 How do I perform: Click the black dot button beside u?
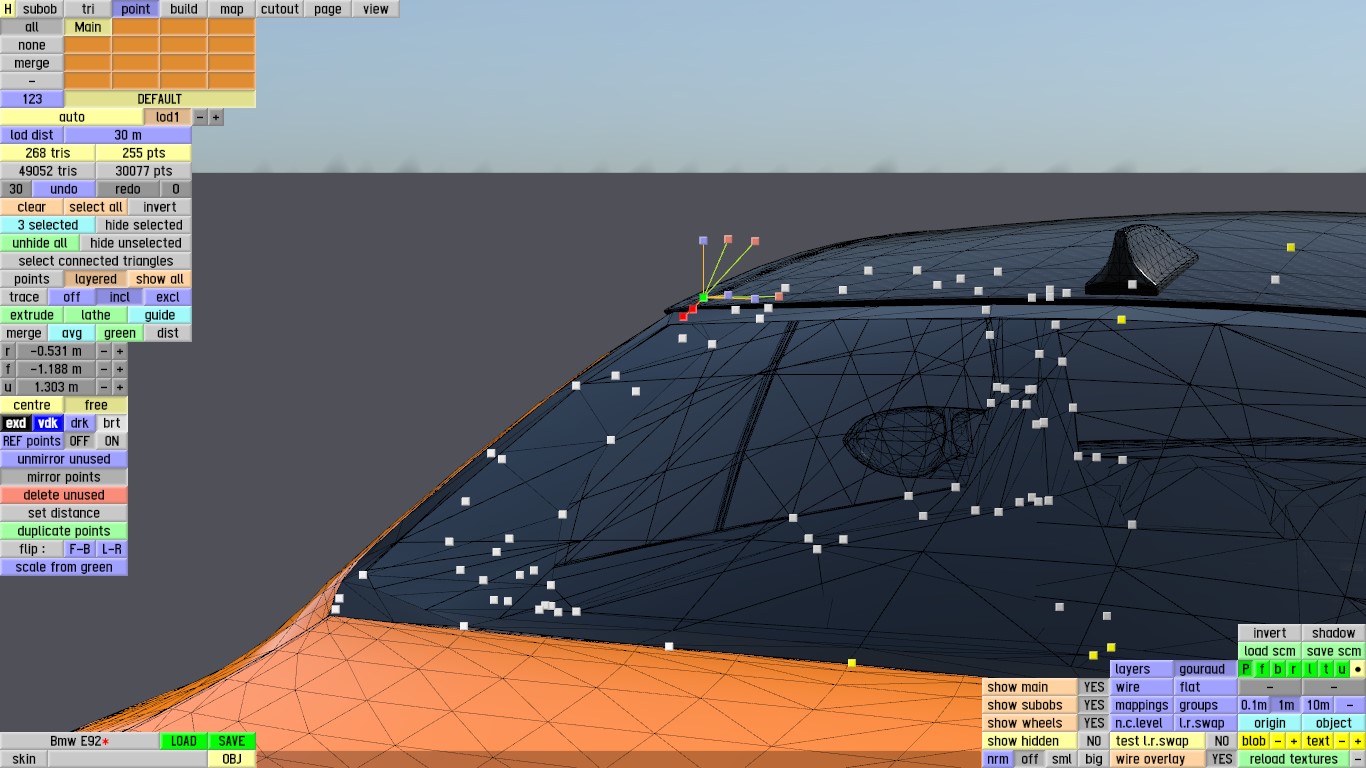pyautogui.click(x=1358, y=669)
